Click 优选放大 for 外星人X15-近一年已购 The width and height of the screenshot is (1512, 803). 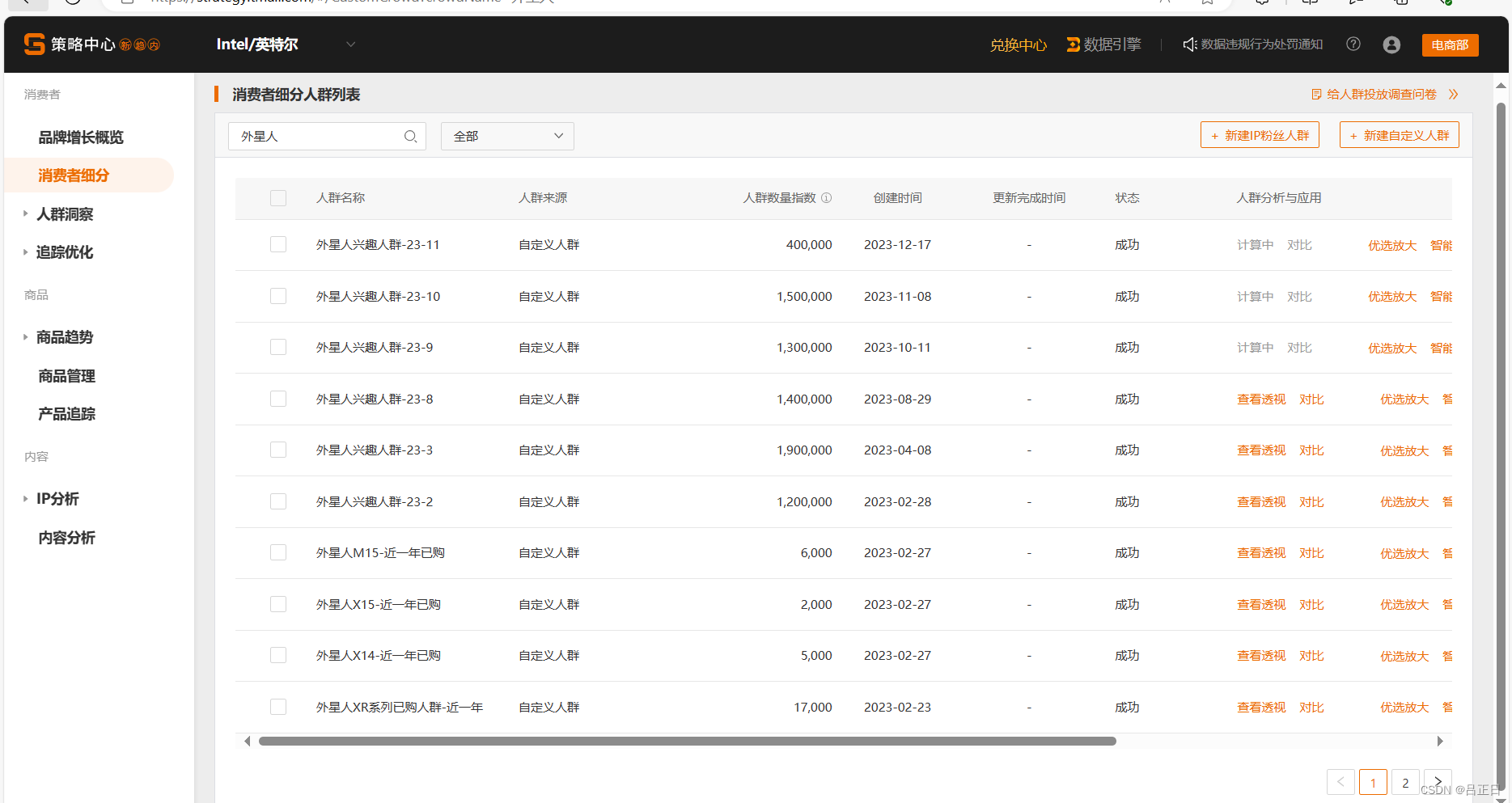(x=1404, y=605)
